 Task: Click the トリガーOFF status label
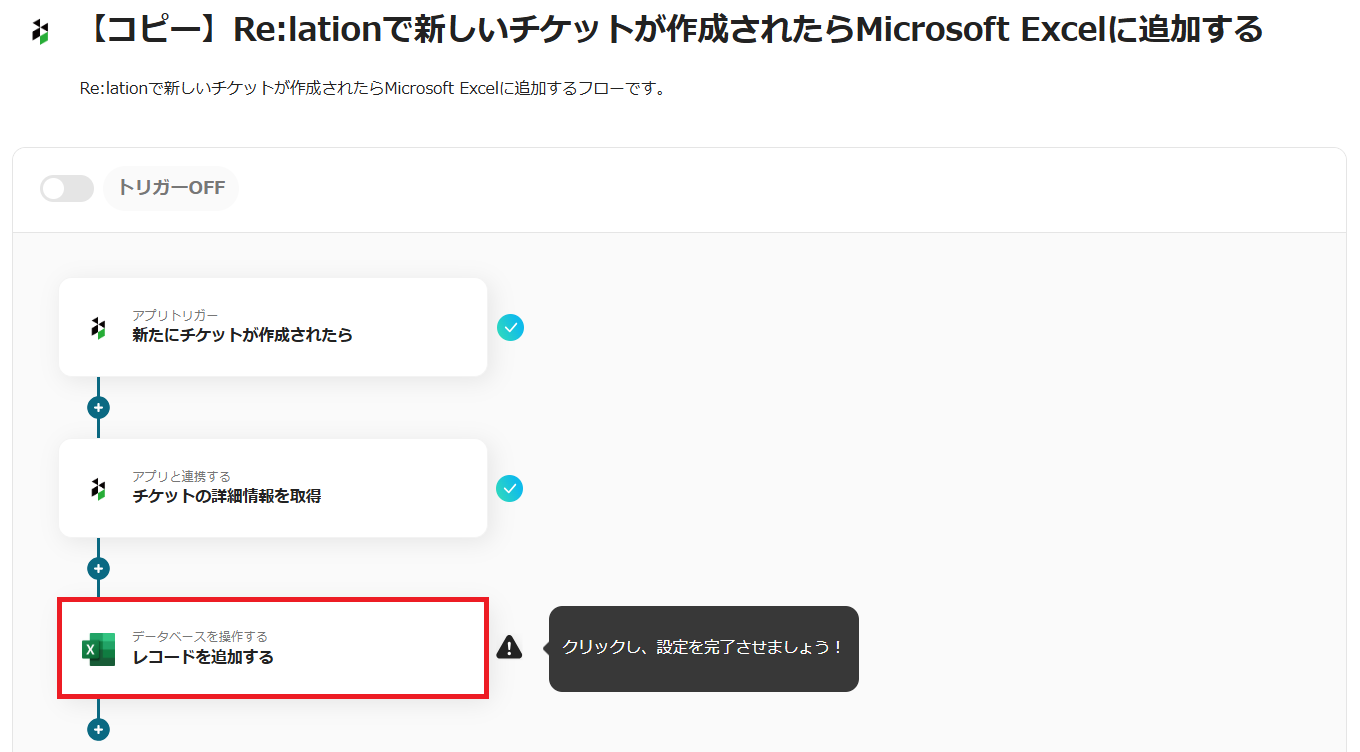tap(171, 188)
